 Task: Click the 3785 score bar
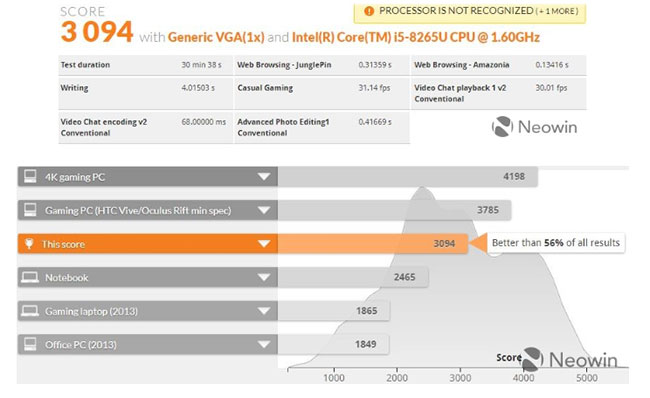[395, 210]
